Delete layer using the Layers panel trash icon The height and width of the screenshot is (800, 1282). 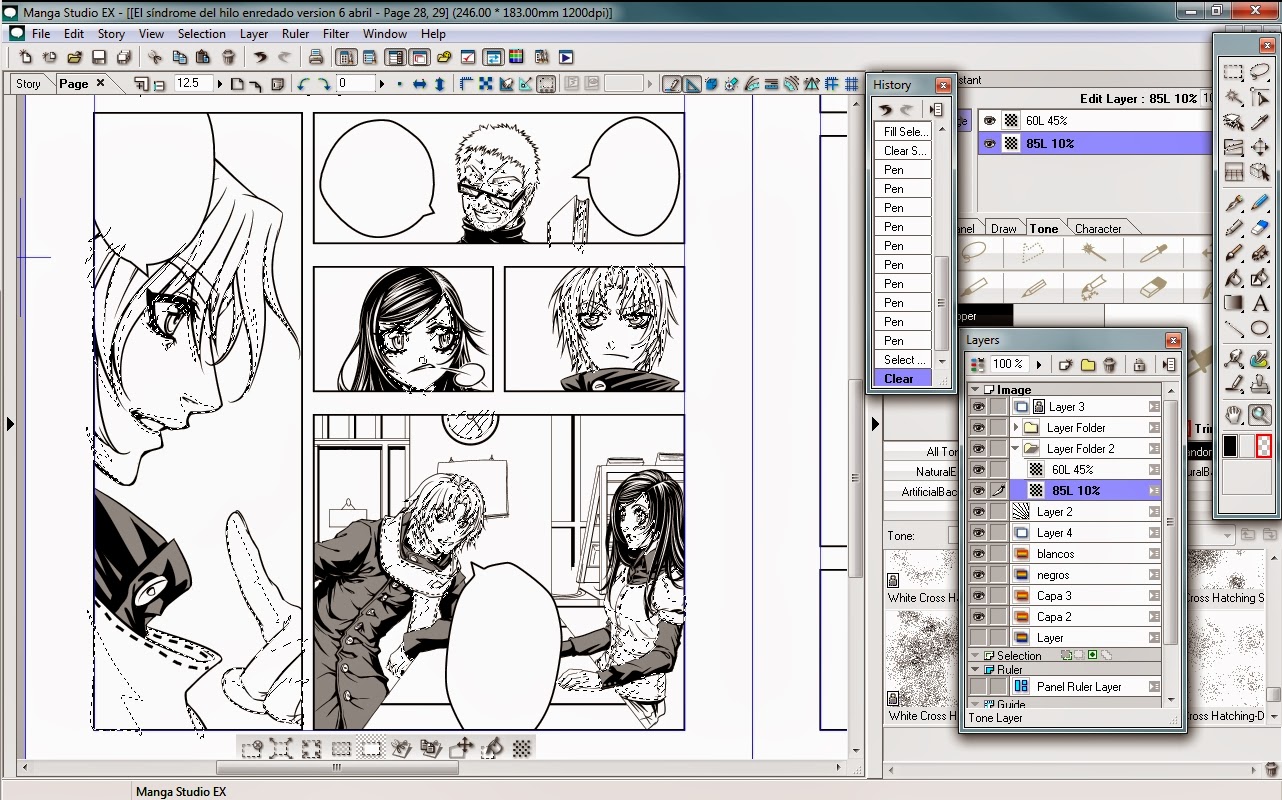pos(1109,364)
